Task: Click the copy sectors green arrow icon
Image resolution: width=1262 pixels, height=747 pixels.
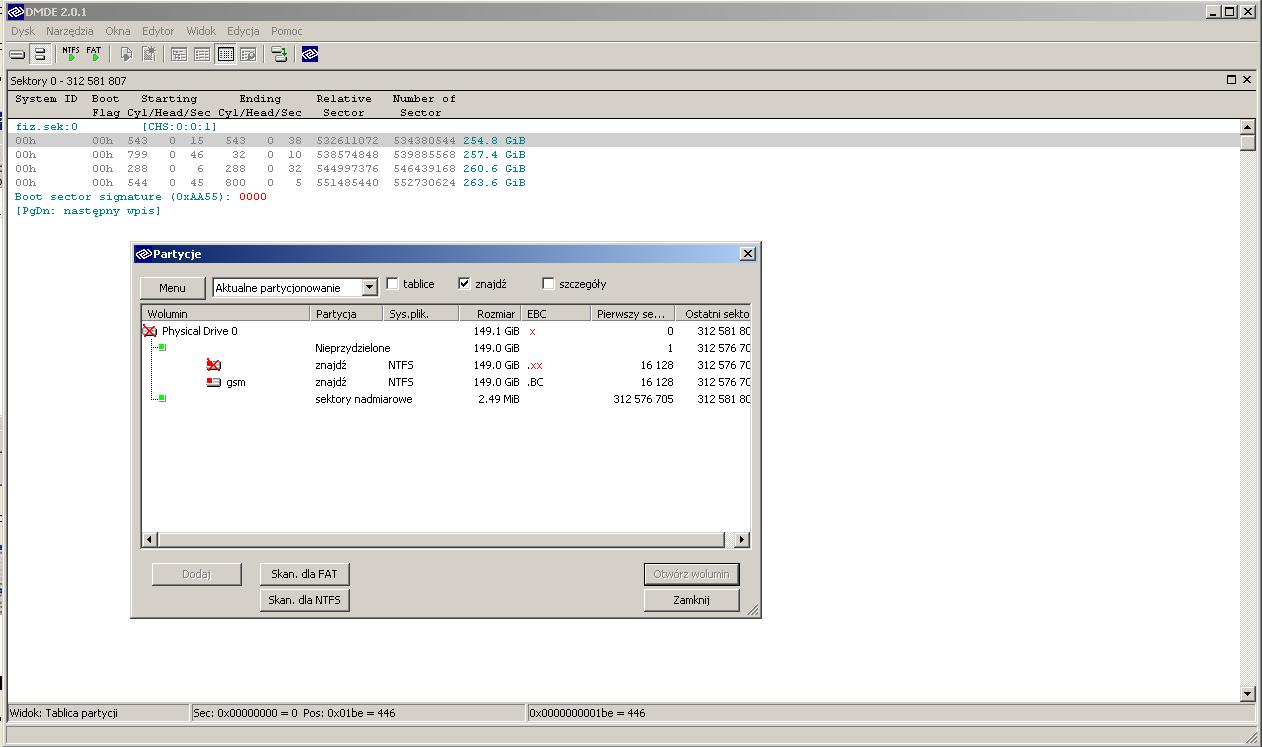Action: tap(280, 54)
